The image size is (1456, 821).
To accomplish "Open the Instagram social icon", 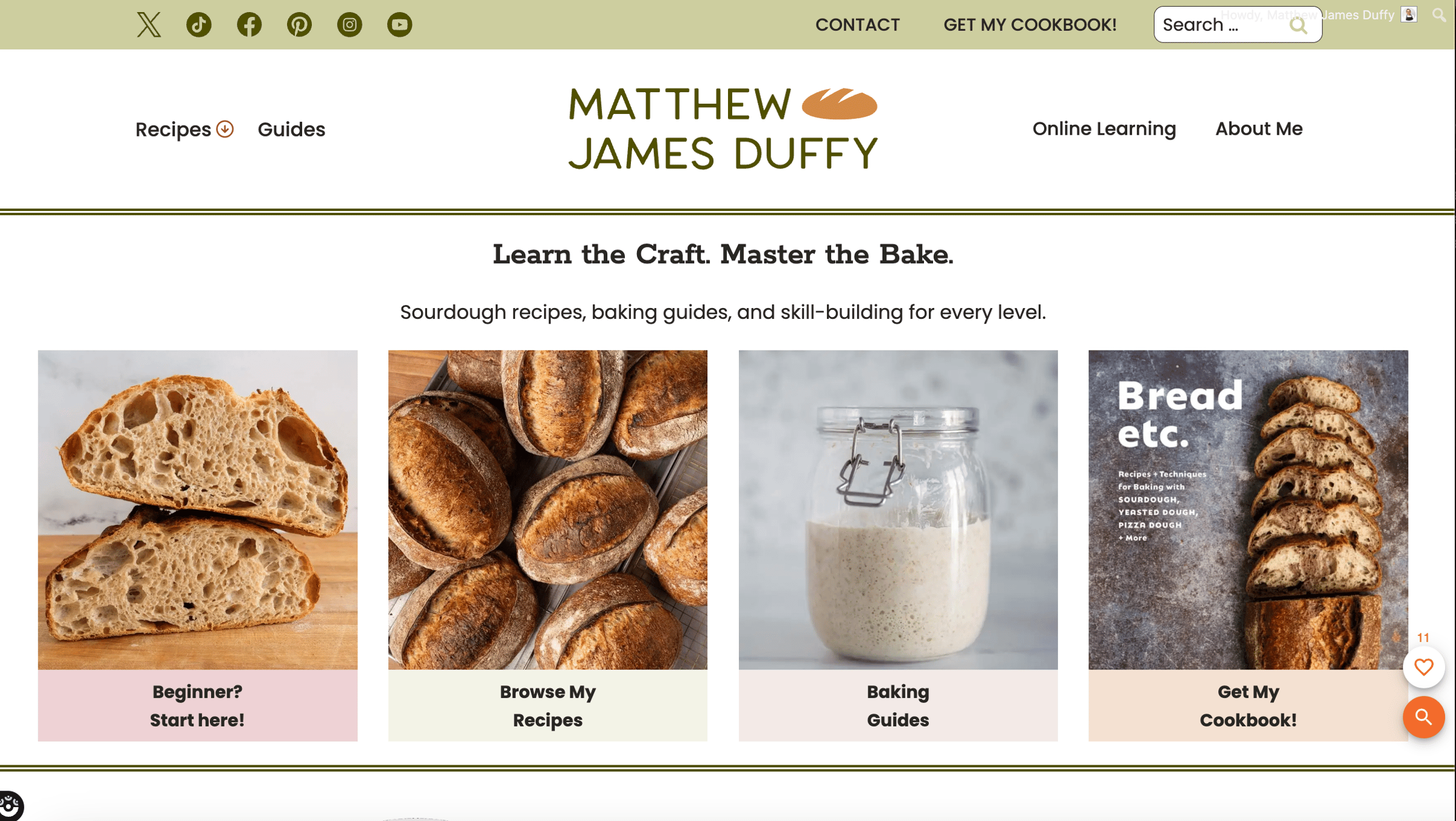I will pos(349,25).
